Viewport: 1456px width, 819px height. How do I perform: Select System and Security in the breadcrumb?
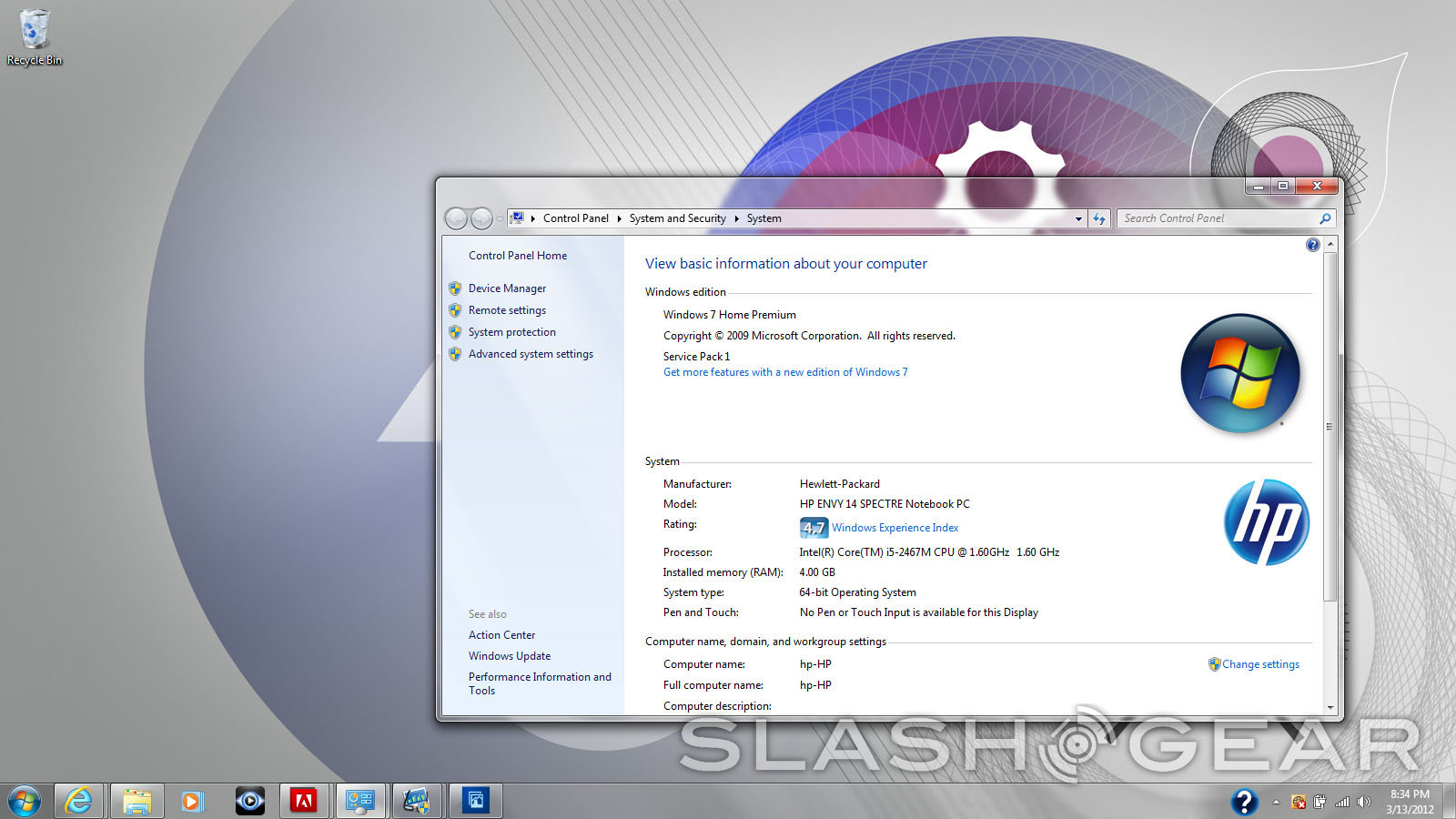coord(677,218)
